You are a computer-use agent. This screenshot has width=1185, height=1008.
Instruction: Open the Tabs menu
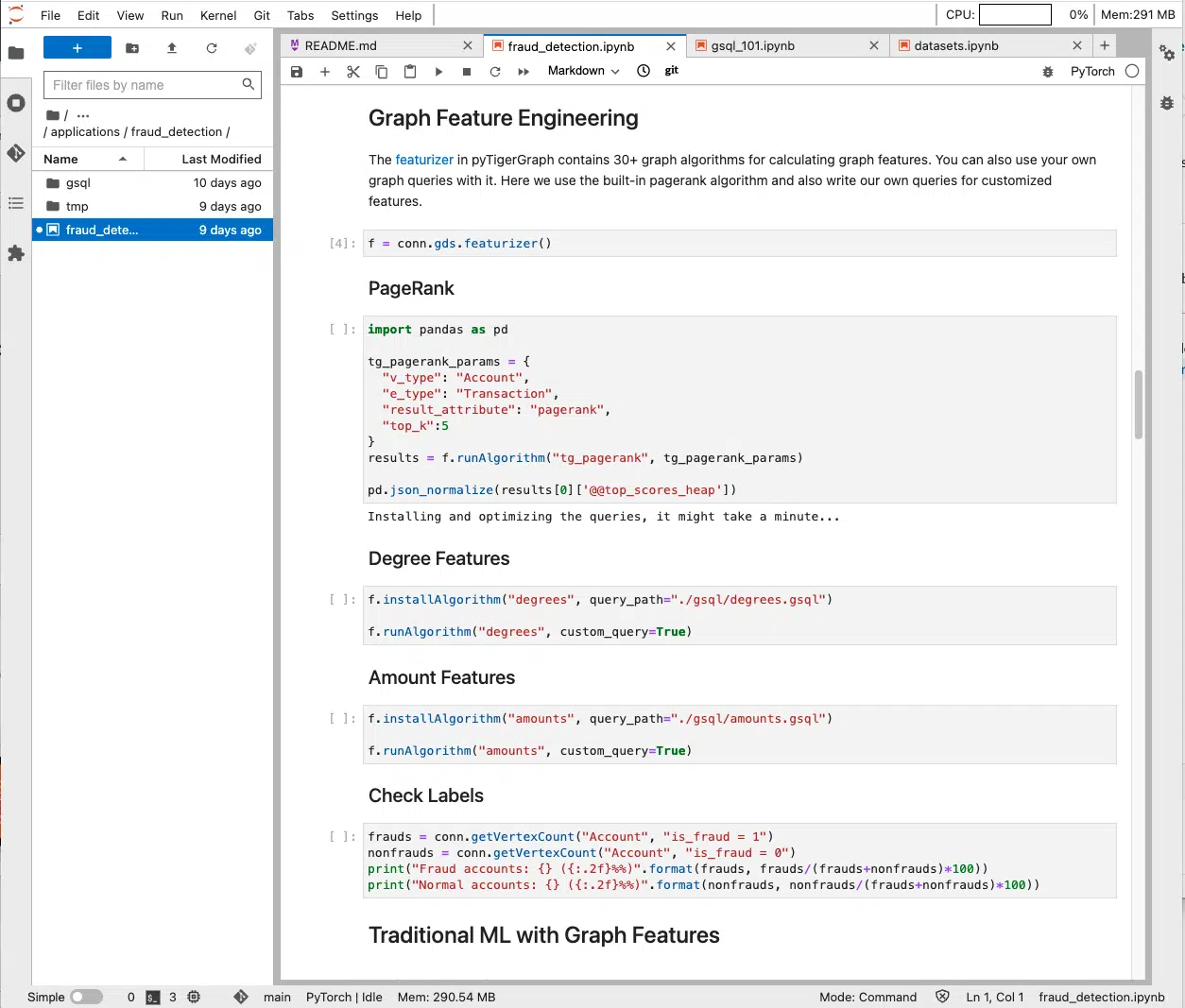[301, 15]
